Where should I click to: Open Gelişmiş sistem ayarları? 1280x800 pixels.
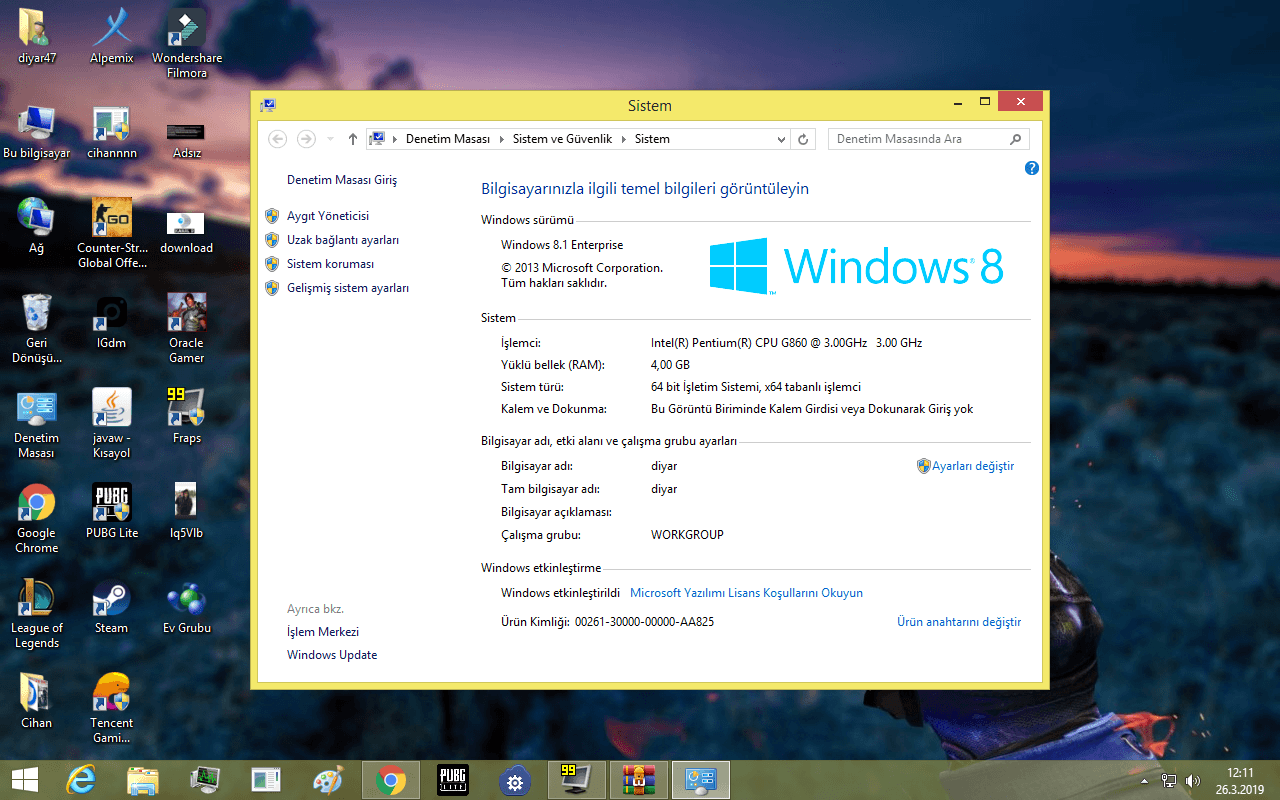348,288
